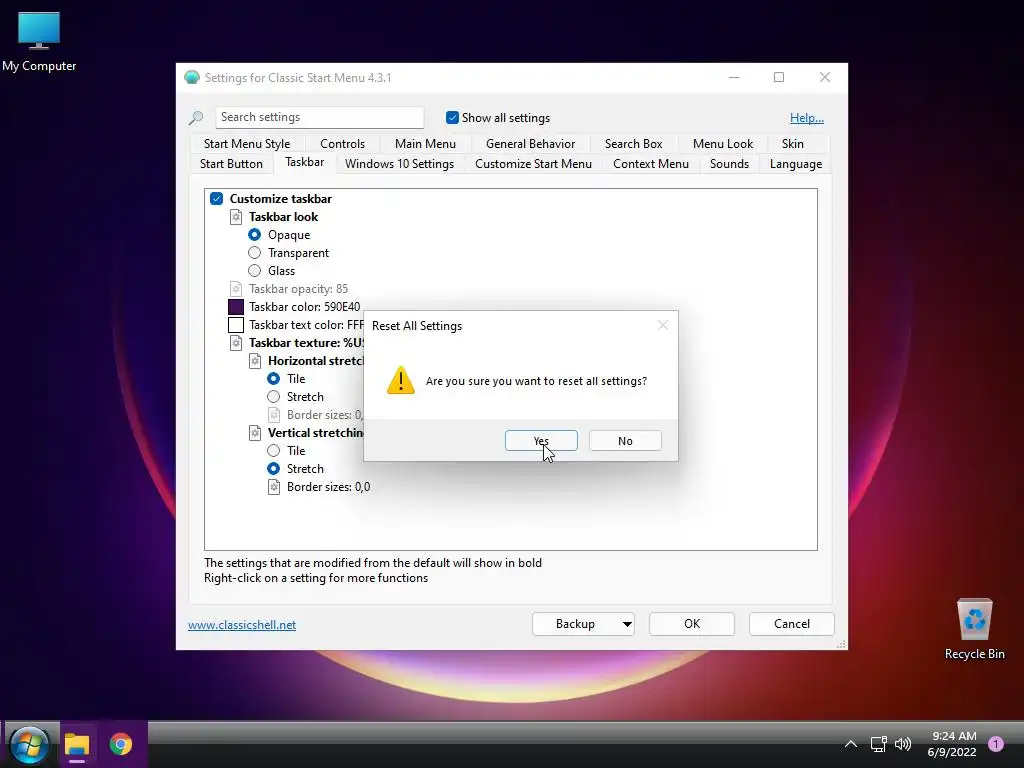Open the clock showing 9:24 AM
The image size is (1024, 768).
click(x=952, y=744)
